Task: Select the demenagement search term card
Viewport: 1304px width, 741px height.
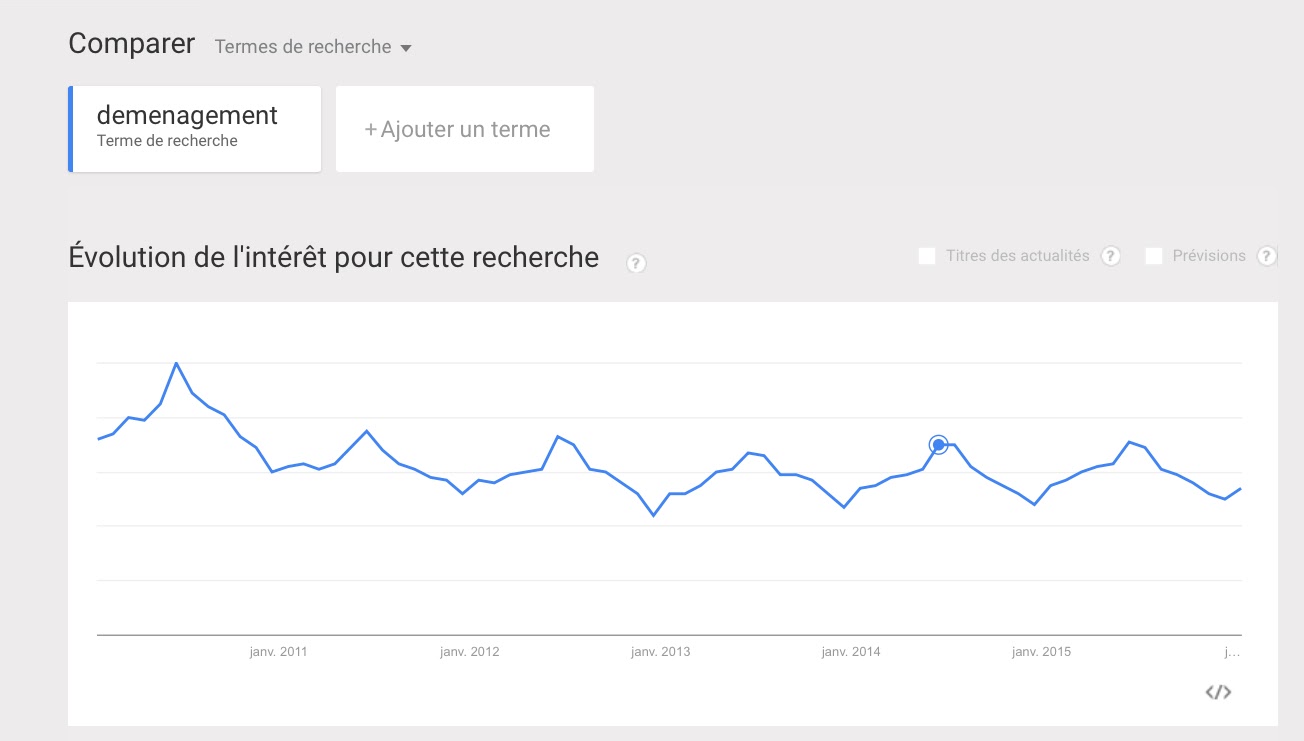Action: [195, 129]
